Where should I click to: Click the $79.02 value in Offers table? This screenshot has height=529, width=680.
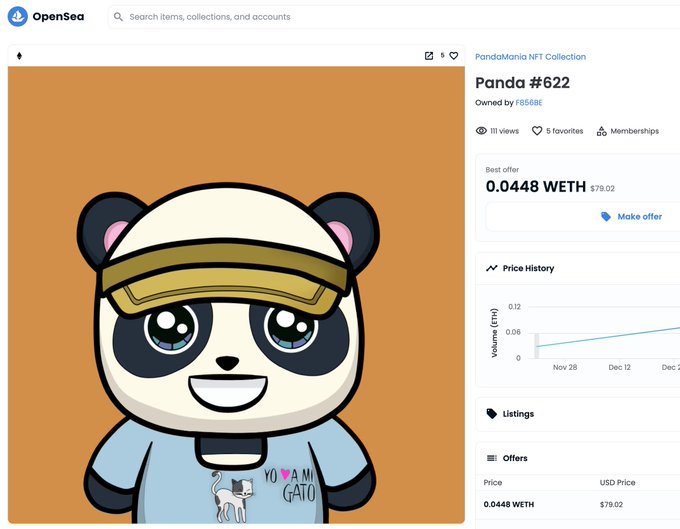611,505
